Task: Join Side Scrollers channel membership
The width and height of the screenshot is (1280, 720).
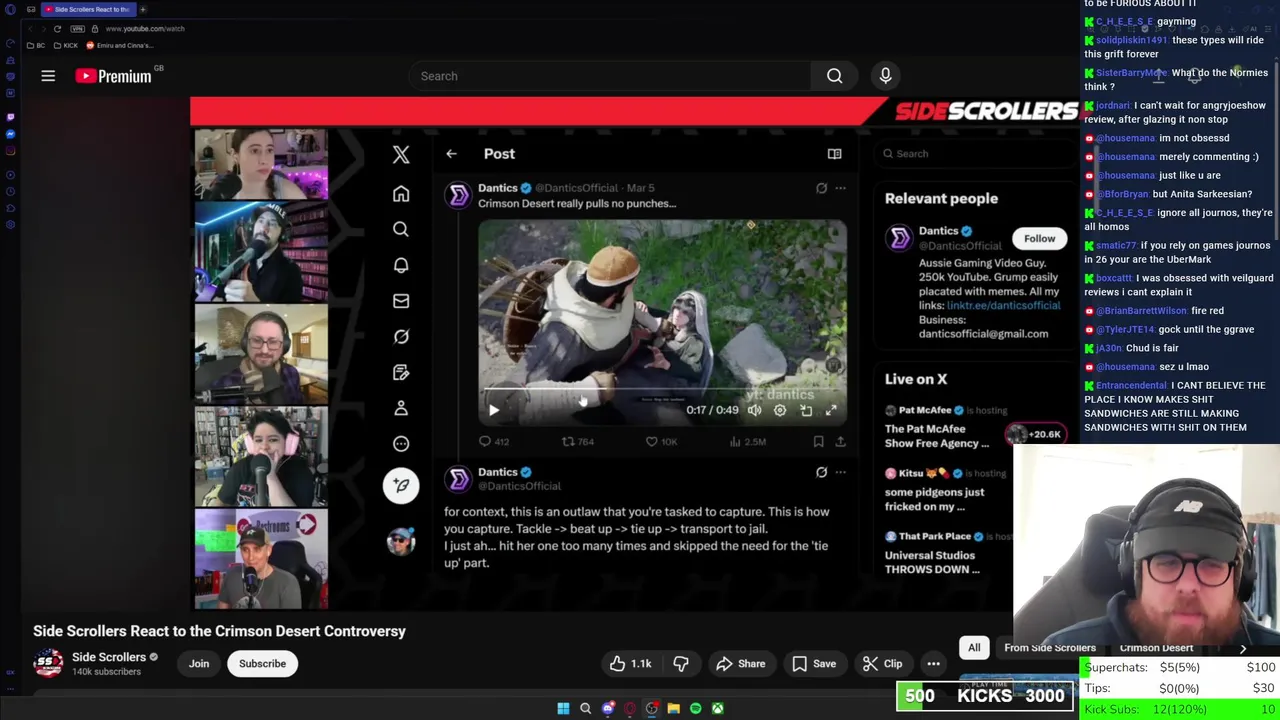Action: tap(199, 664)
